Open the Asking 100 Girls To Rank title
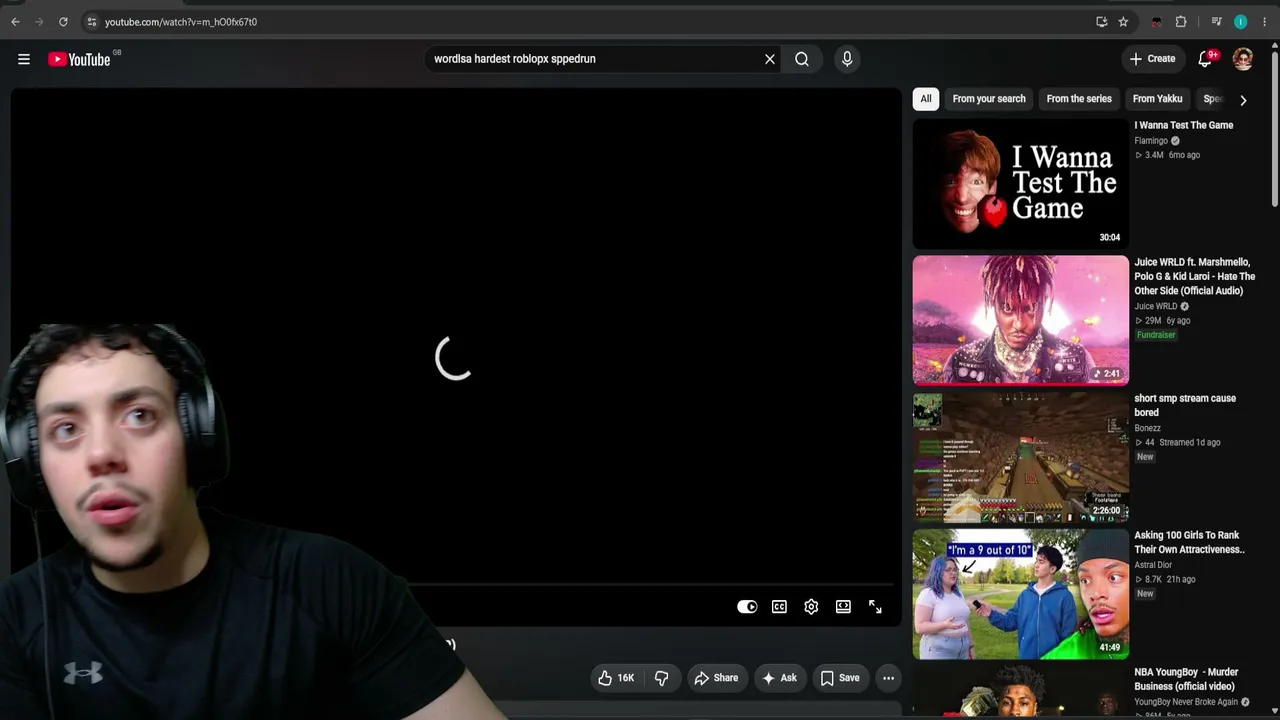 (x=1190, y=542)
